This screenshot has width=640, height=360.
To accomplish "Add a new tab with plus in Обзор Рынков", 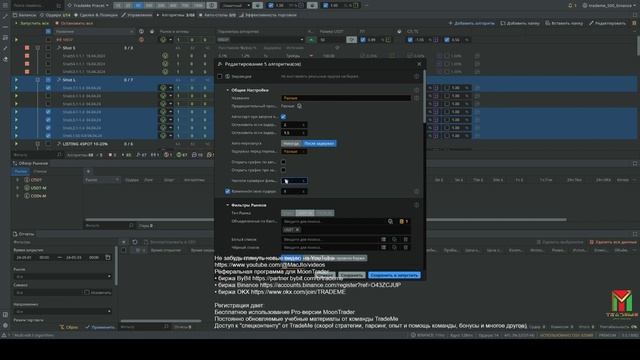I will (x=88, y=171).
